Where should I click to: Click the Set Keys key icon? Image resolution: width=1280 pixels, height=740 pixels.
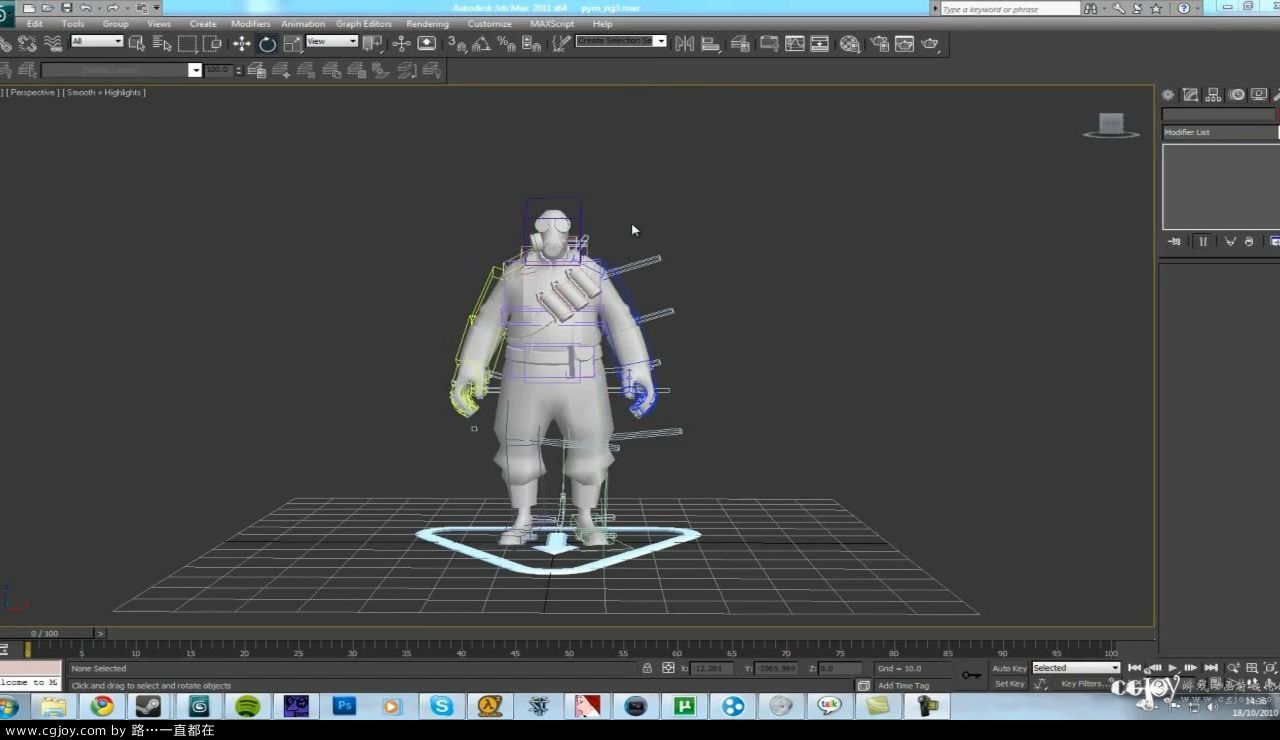click(x=971, y=675)
